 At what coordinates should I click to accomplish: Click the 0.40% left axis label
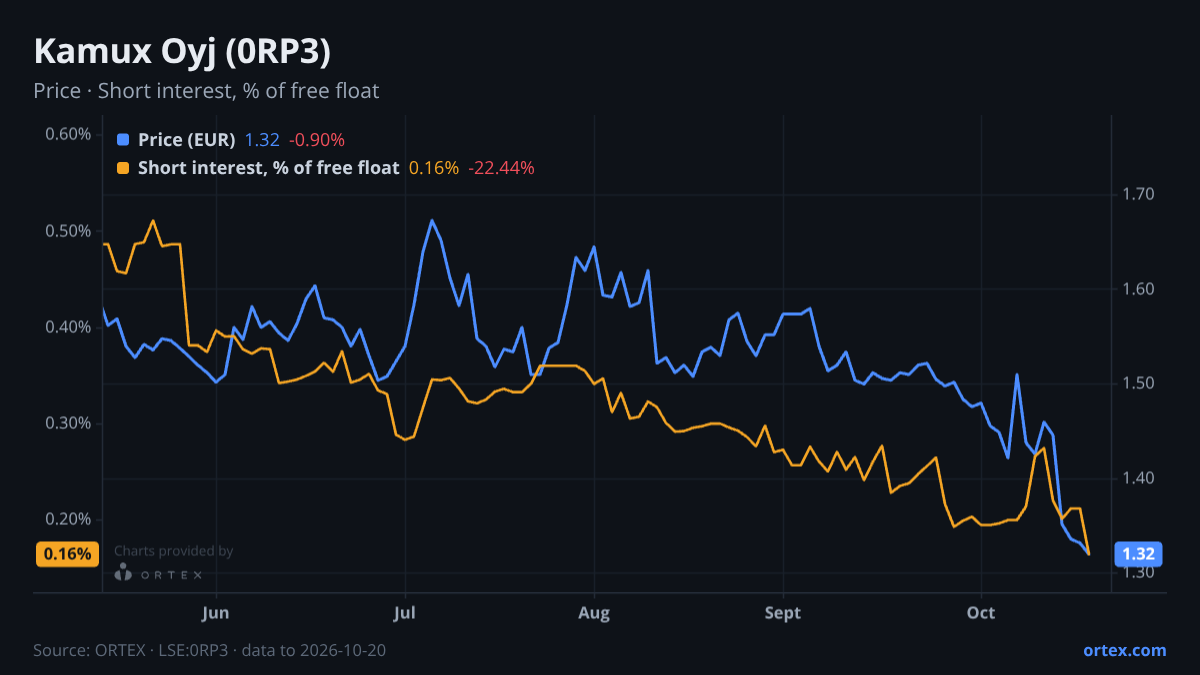[x=68, y=327]
